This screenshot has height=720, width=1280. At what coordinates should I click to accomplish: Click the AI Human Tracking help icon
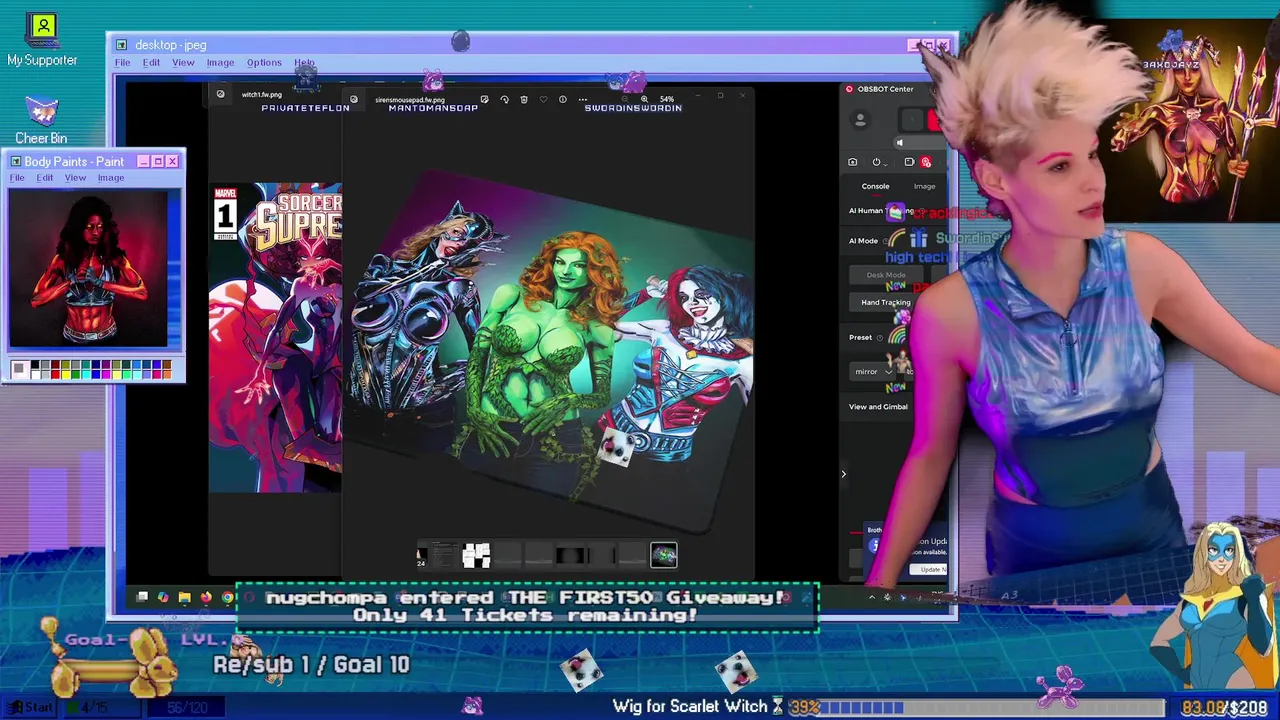tap(922, 211)
